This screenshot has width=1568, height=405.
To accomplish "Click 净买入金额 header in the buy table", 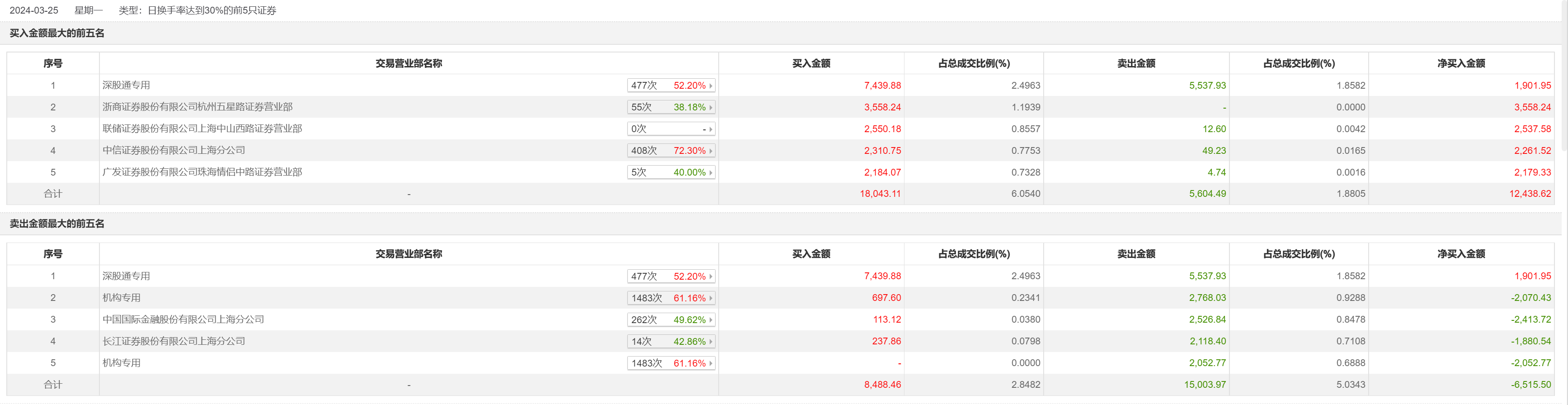I will 1461,63.
